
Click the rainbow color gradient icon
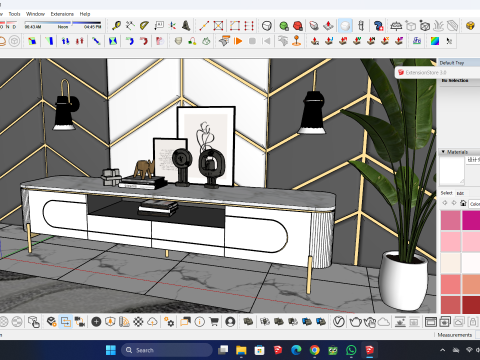click(435, 41)
